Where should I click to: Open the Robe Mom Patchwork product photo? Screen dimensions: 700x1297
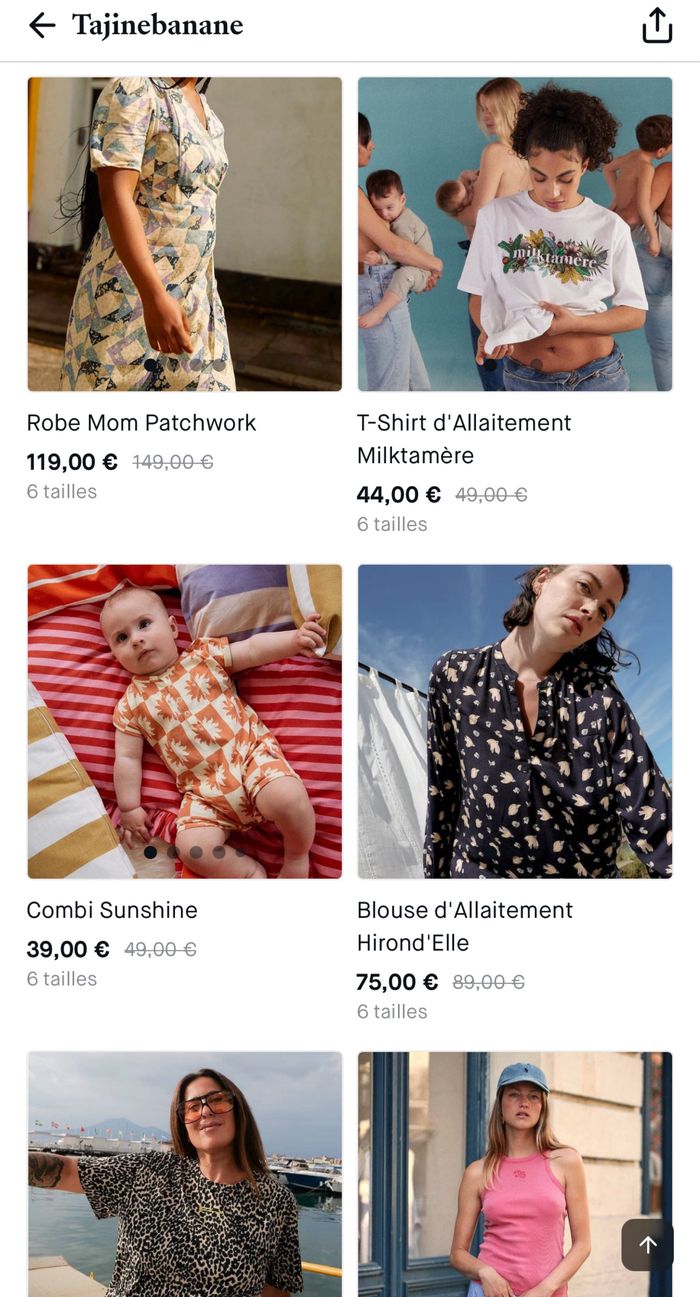point(184,234)
